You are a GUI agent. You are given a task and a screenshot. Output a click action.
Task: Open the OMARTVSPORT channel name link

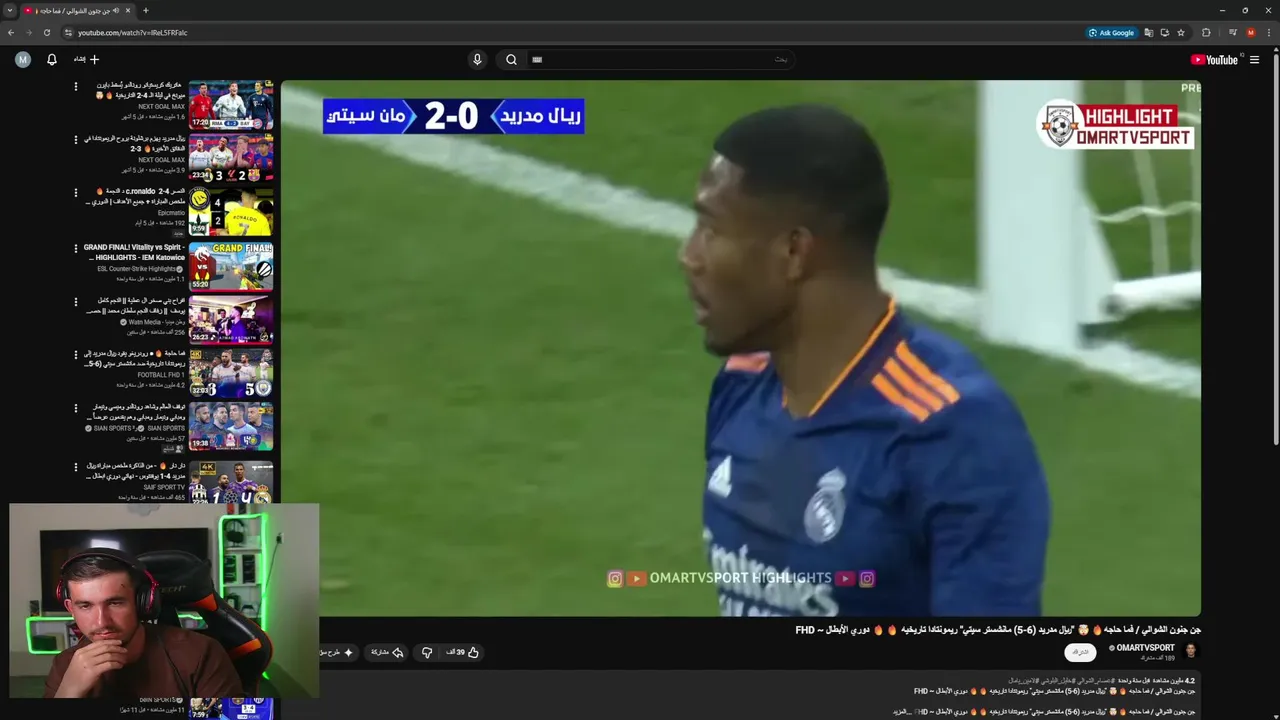point(1145,648)
